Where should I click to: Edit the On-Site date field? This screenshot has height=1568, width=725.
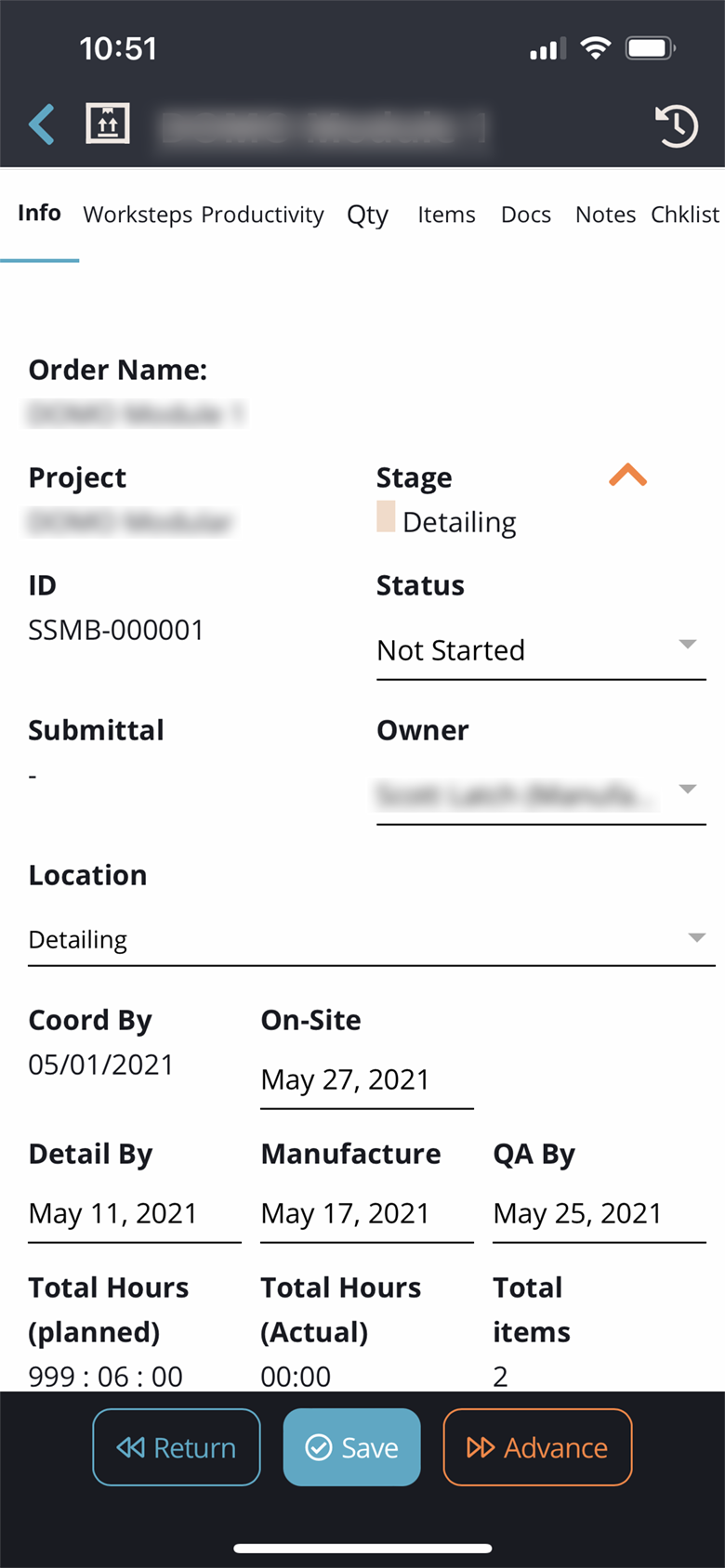point(366,1079)
